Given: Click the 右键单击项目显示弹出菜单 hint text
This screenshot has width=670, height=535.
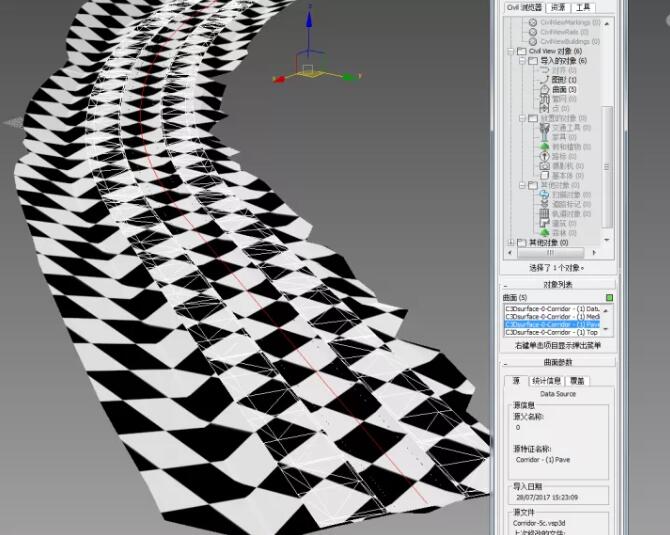Looking at the screenshot, I should (x=558, y=345).
